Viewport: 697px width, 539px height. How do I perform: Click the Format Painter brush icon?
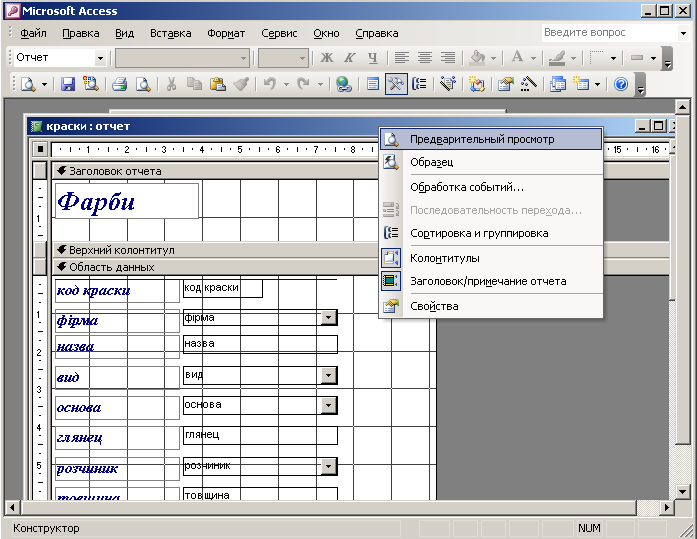[x=241, y=84]
